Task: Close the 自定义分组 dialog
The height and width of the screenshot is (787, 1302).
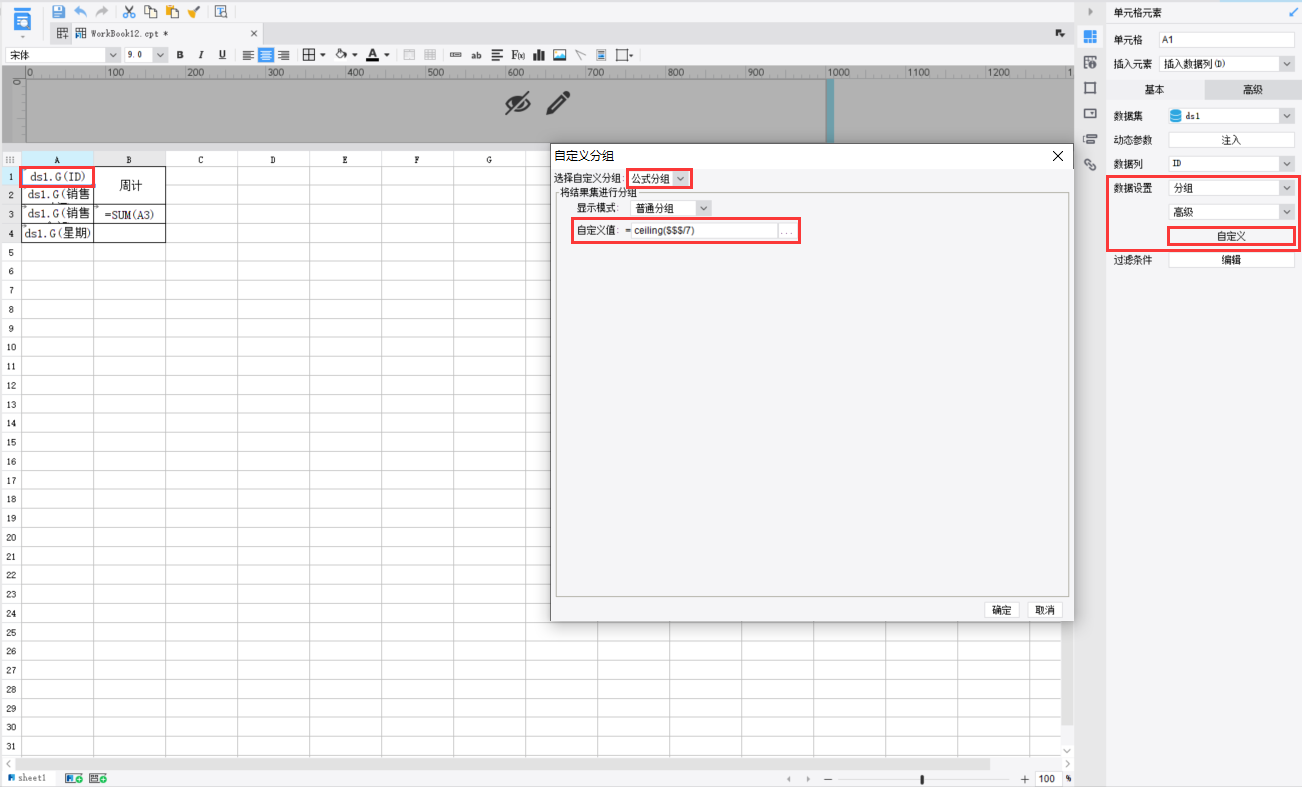Action: (x=1058, y=155)
